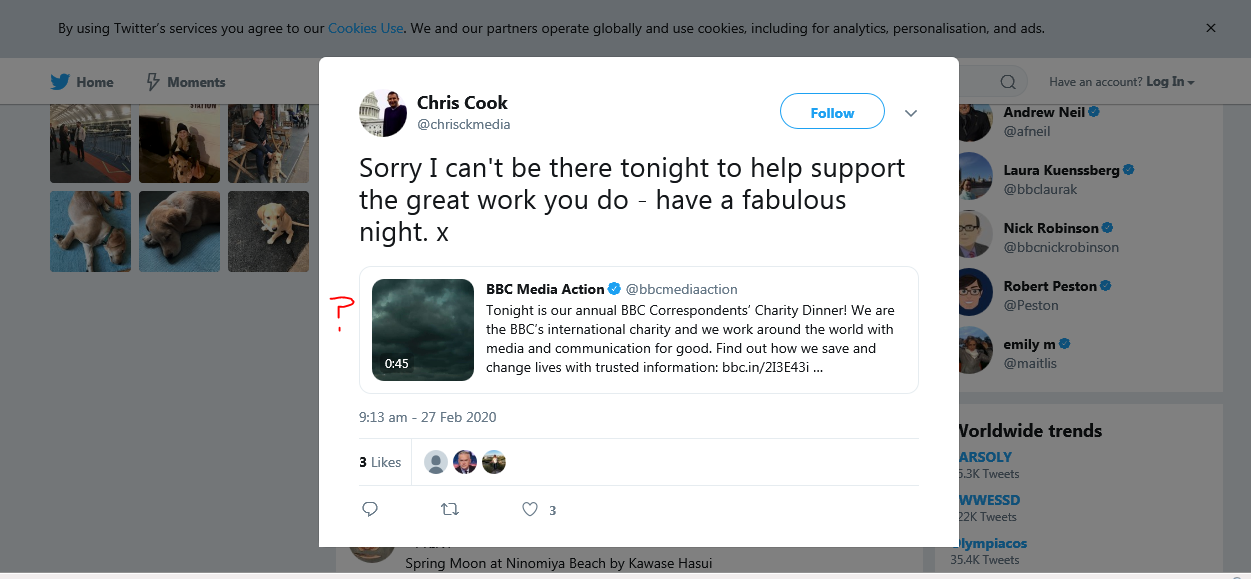Click the reply speech bubble icon

pos(370,509)
